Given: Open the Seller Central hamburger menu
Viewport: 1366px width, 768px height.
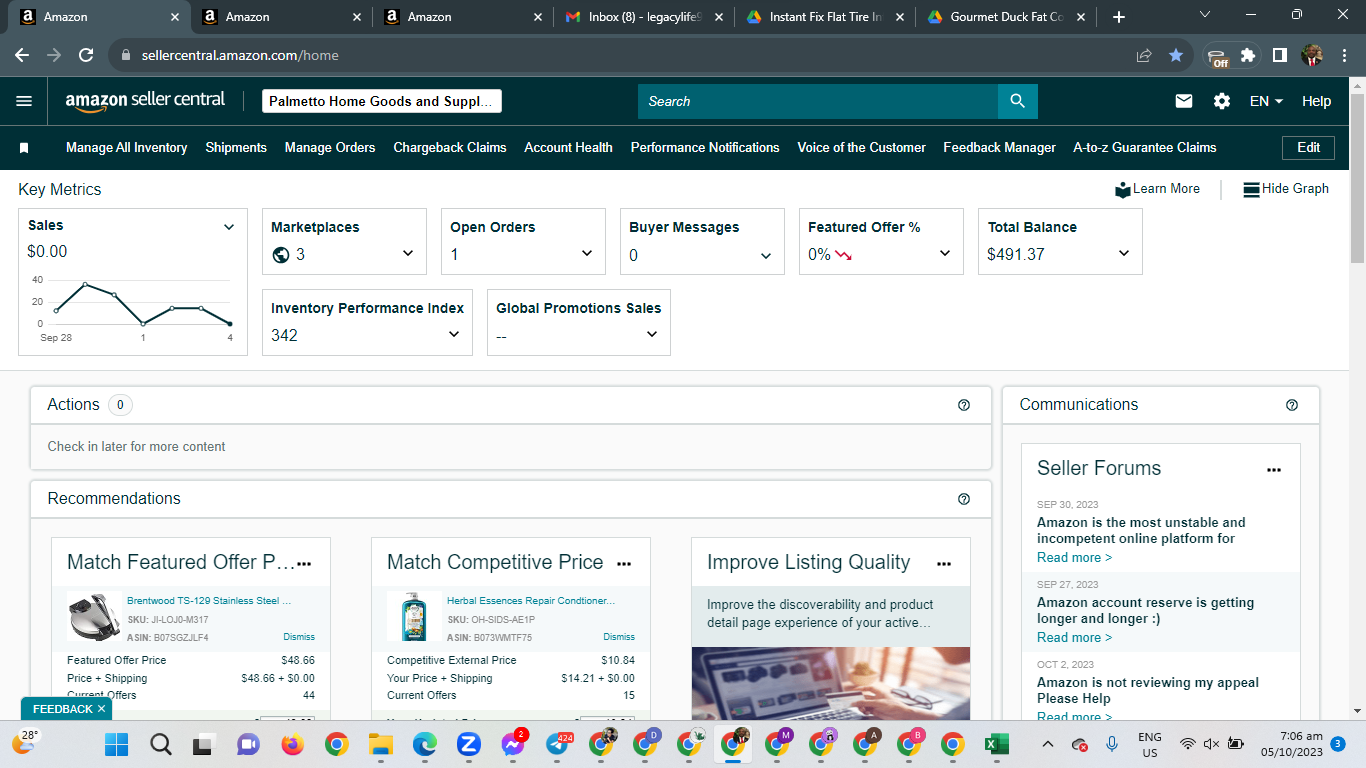Looking at the screenshot, I should 25,101.
